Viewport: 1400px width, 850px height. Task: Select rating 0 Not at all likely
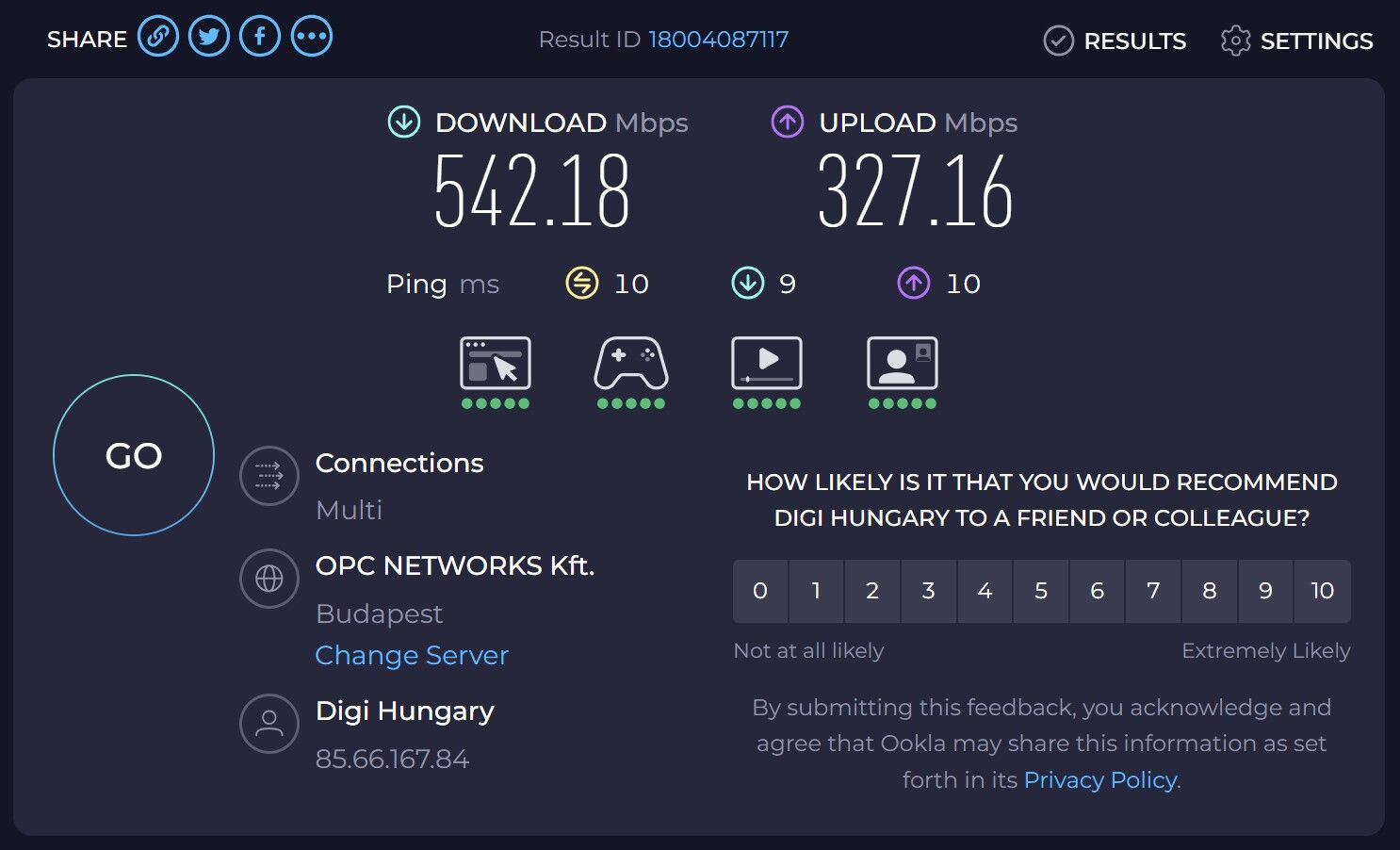(x=760, y=591)
